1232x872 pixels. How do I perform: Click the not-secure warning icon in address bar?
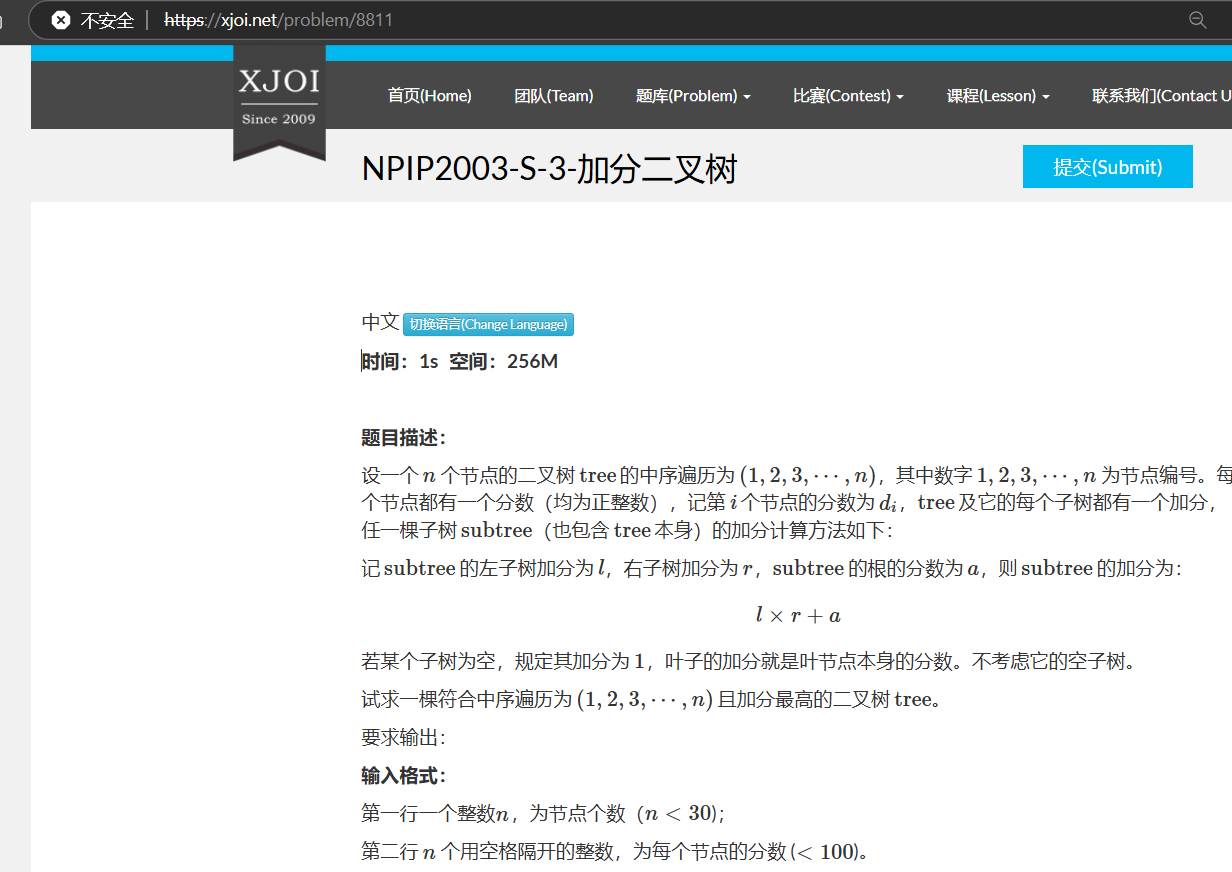click(x=61, y=20)
